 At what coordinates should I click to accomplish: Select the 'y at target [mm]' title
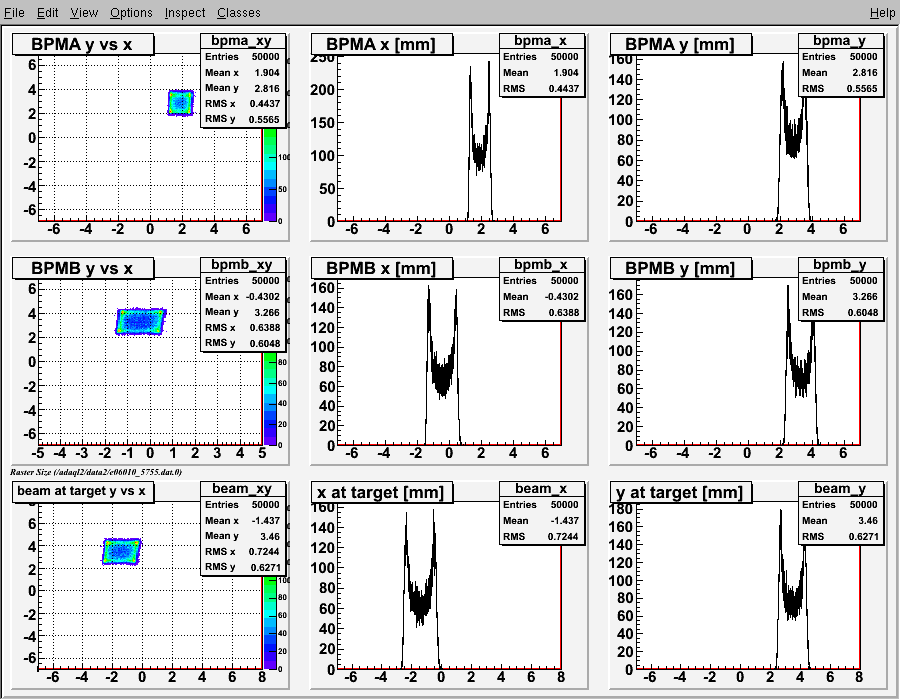point(680,492)
